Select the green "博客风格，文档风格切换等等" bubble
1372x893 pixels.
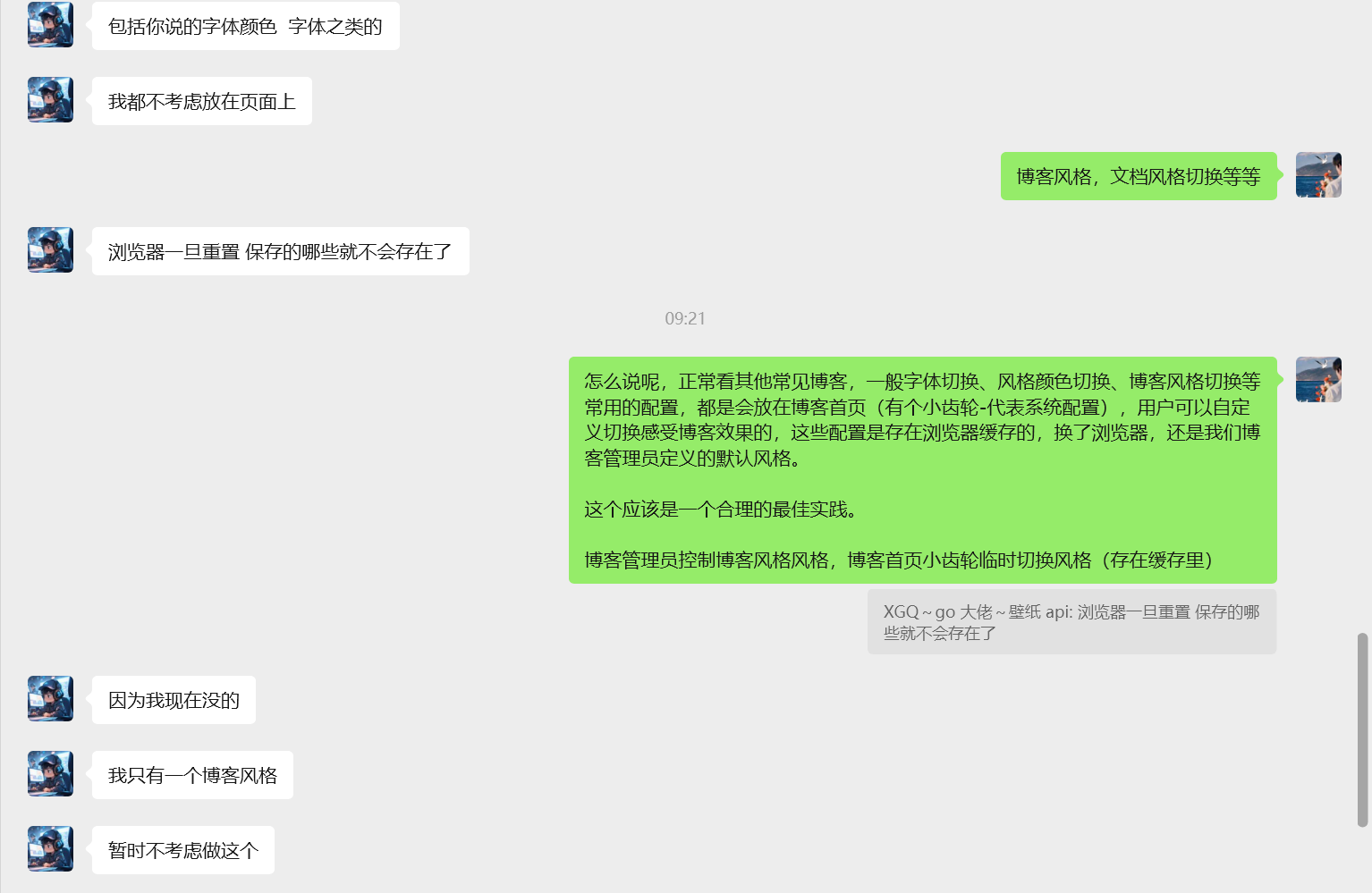coord(1139,176)
